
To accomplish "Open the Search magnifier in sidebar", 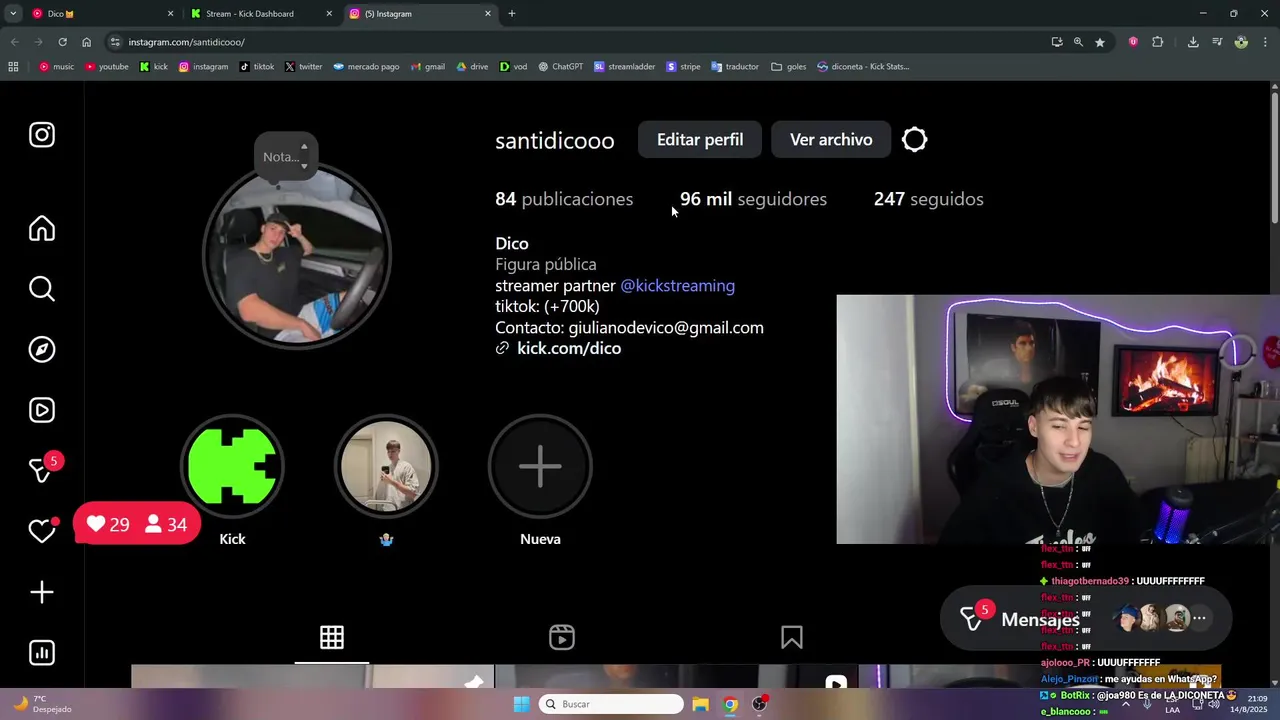I will point(42,289).
